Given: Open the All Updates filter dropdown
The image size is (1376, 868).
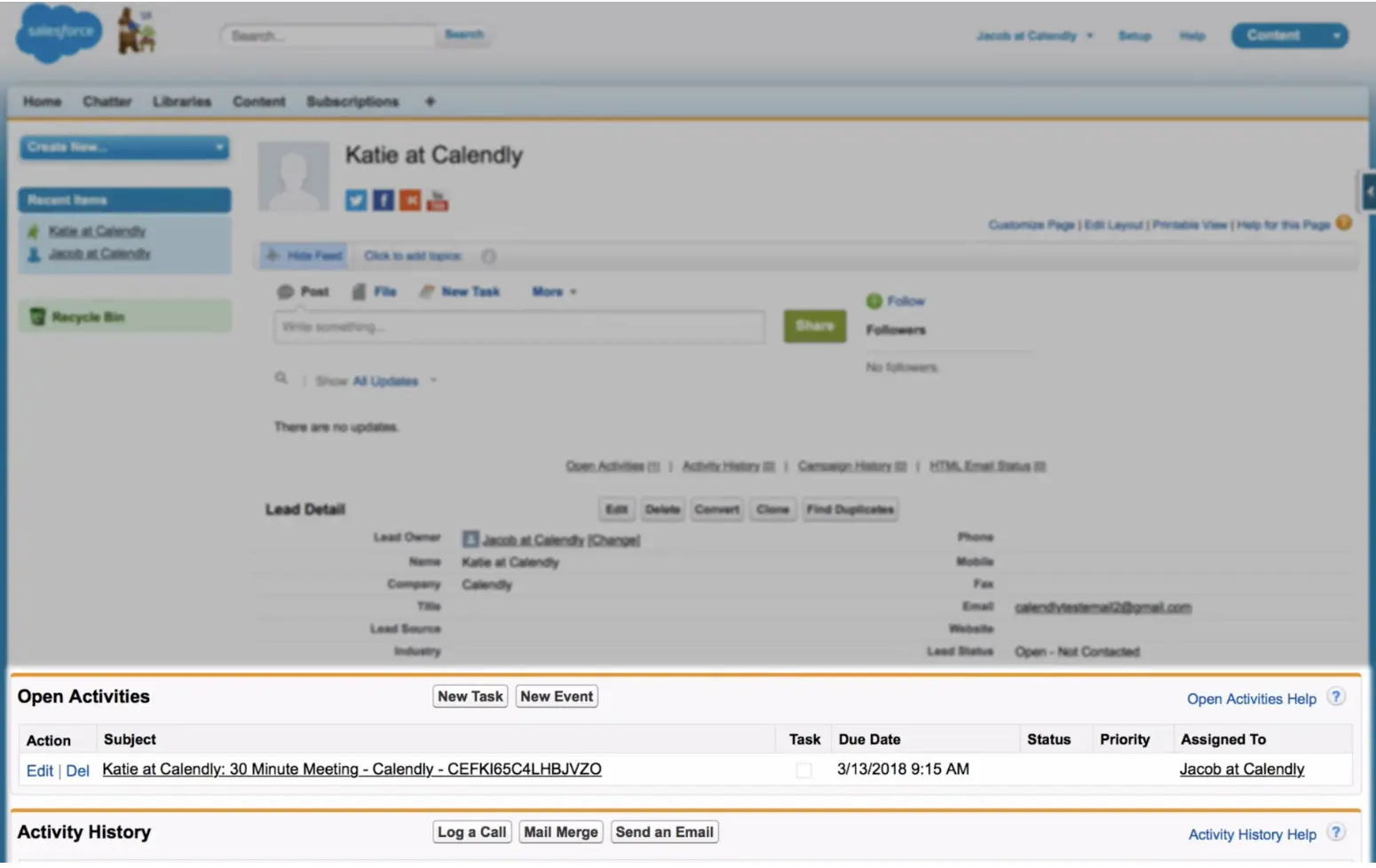Looking at the screenshot, I should (x=385, y=381).
